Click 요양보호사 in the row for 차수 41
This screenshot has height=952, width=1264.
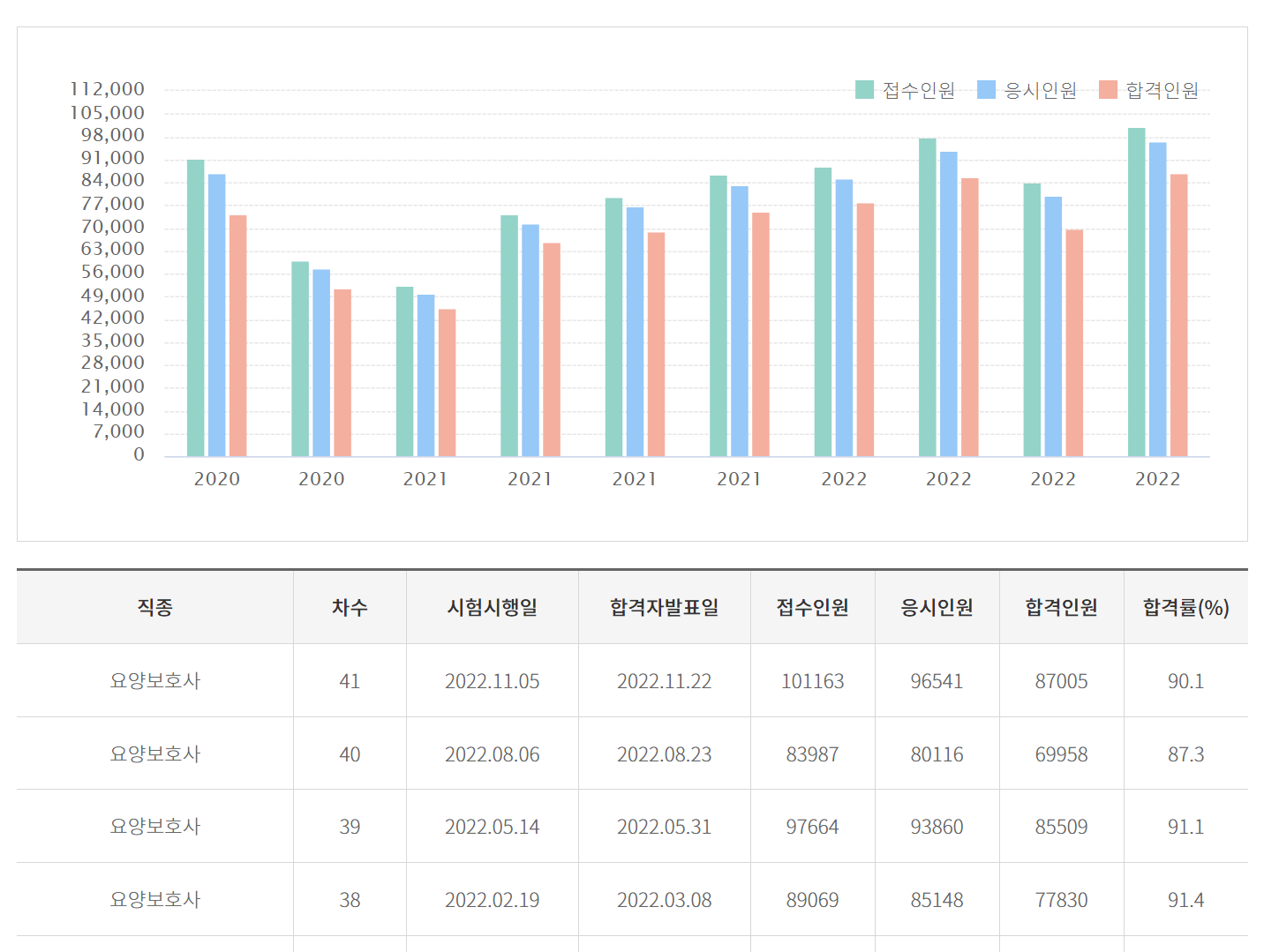click(155, 681)
